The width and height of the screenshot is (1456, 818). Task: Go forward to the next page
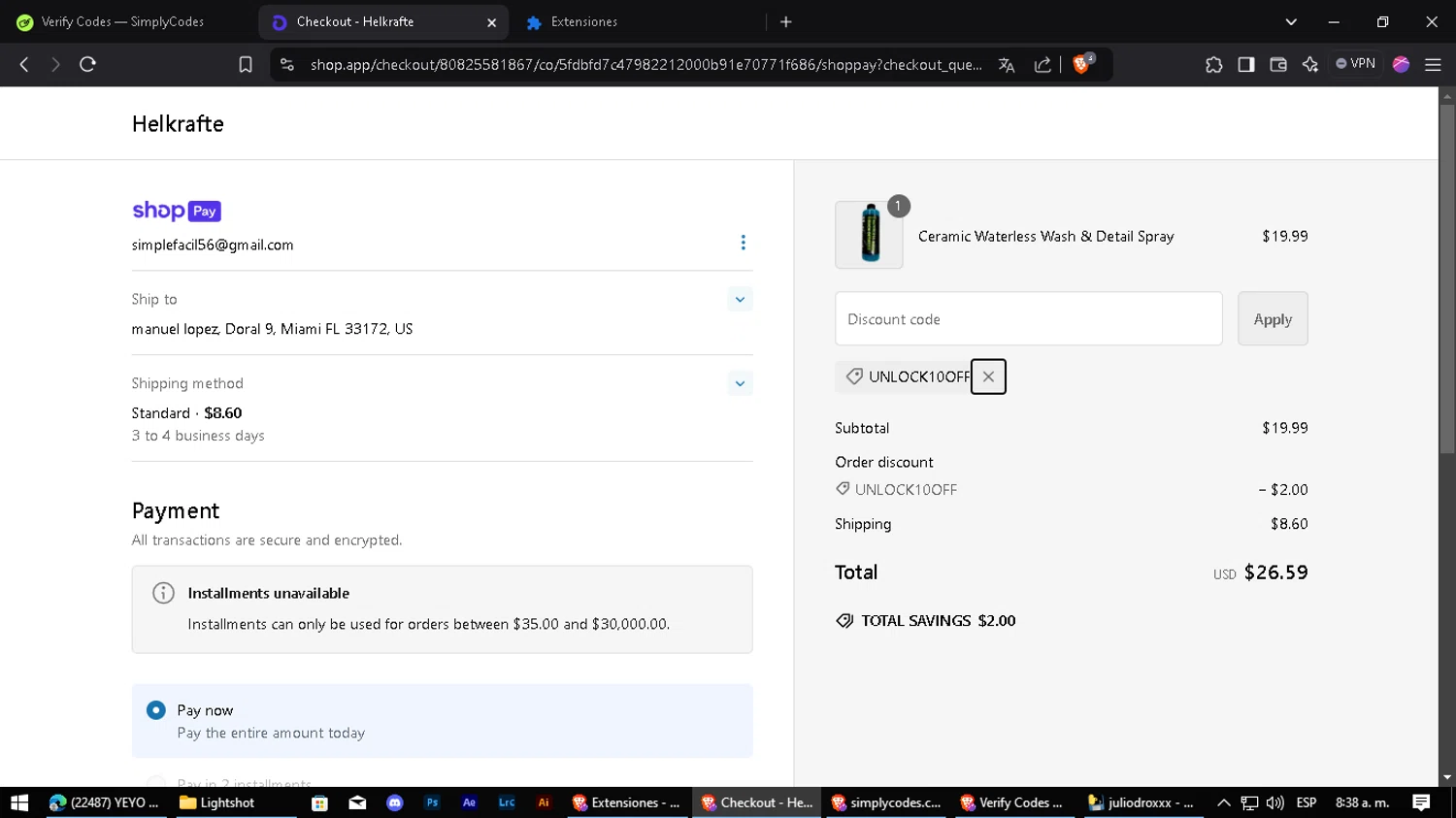pyautogui.click(x=55, y=64)
